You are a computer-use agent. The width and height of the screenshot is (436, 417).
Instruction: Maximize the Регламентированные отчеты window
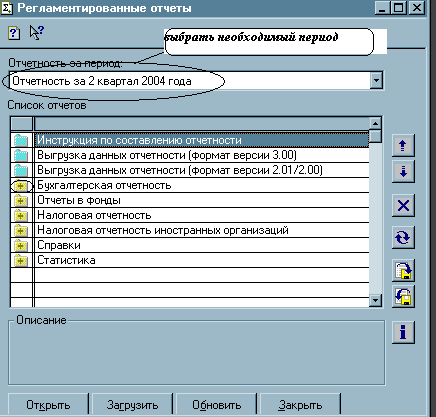(x=399, y=8)
